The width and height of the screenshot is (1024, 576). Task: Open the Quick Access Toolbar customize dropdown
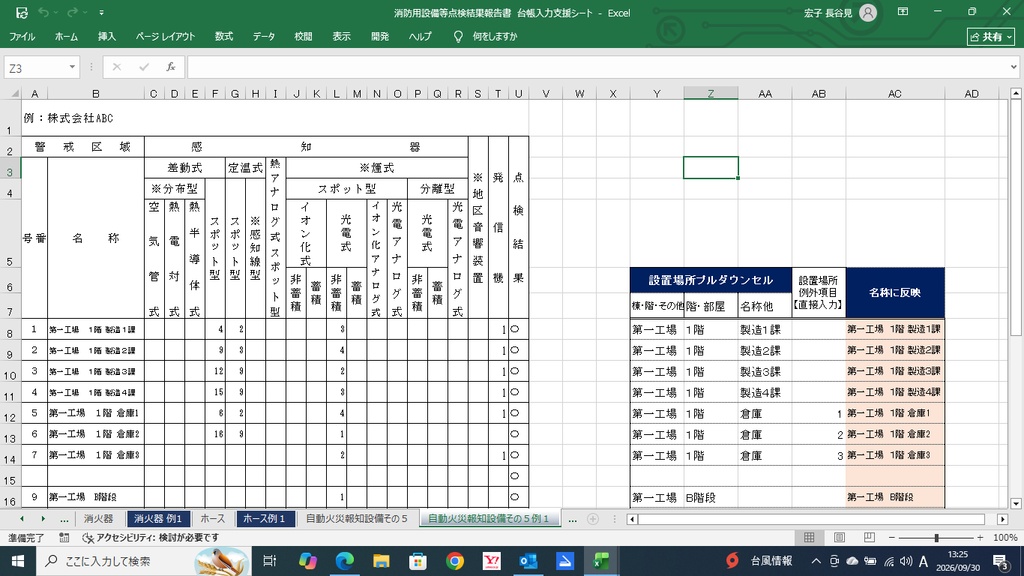[x=101, y=12]
